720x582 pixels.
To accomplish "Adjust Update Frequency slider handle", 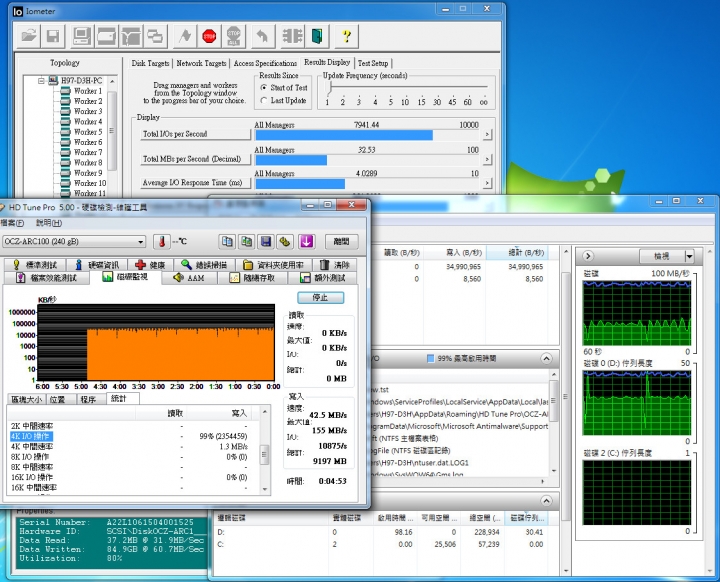I will (x=330, y=87).
